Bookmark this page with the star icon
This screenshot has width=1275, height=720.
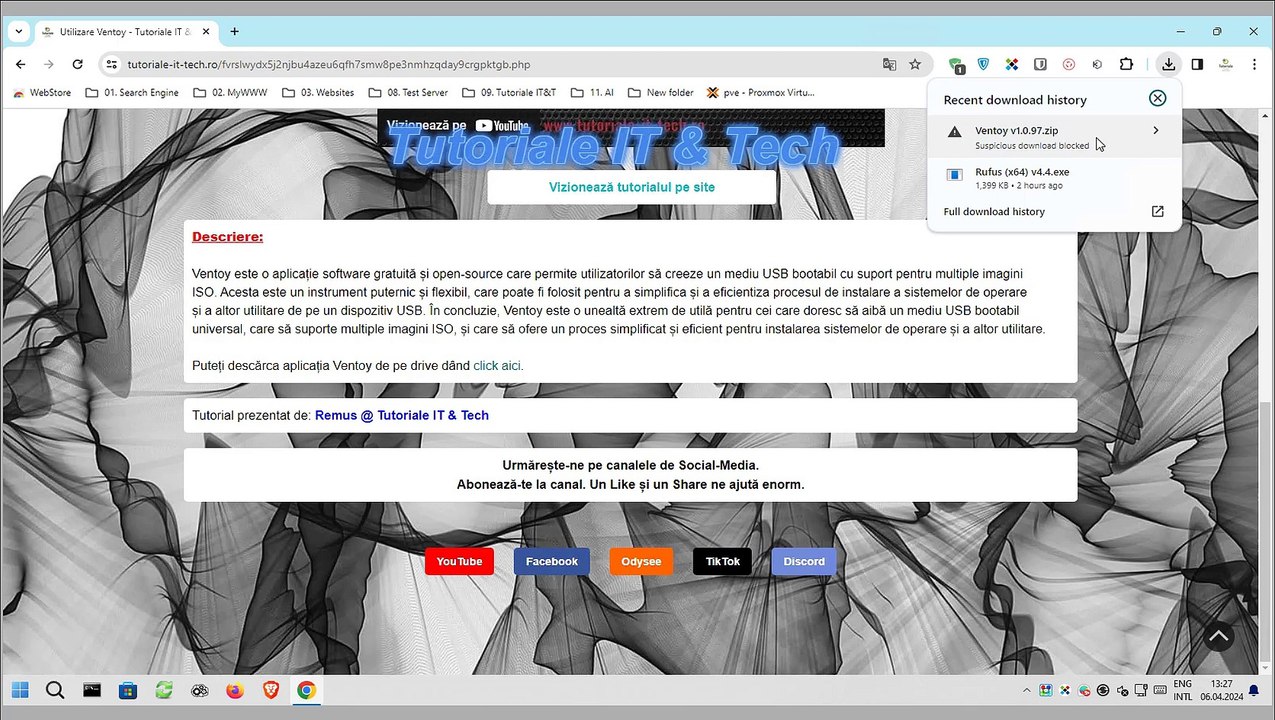pos(915,64)
